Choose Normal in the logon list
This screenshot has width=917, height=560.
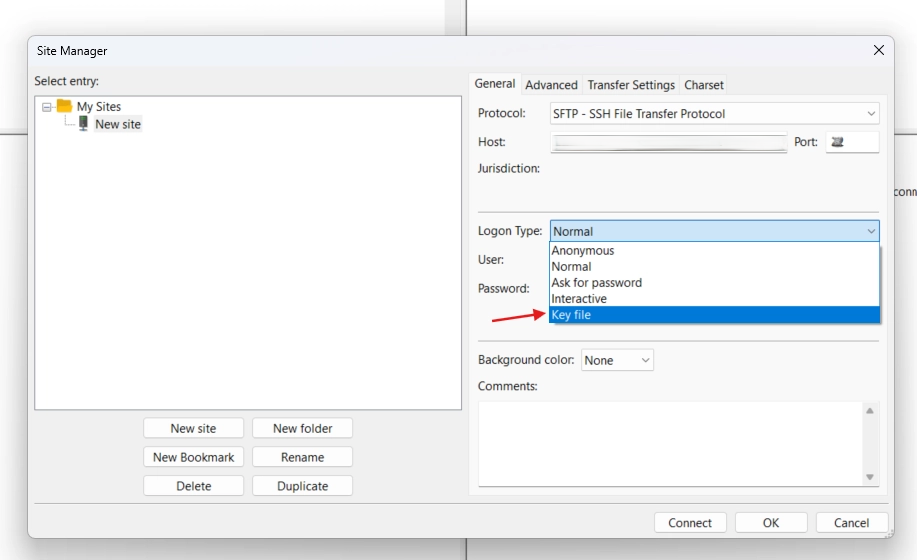tap(714, 267)
